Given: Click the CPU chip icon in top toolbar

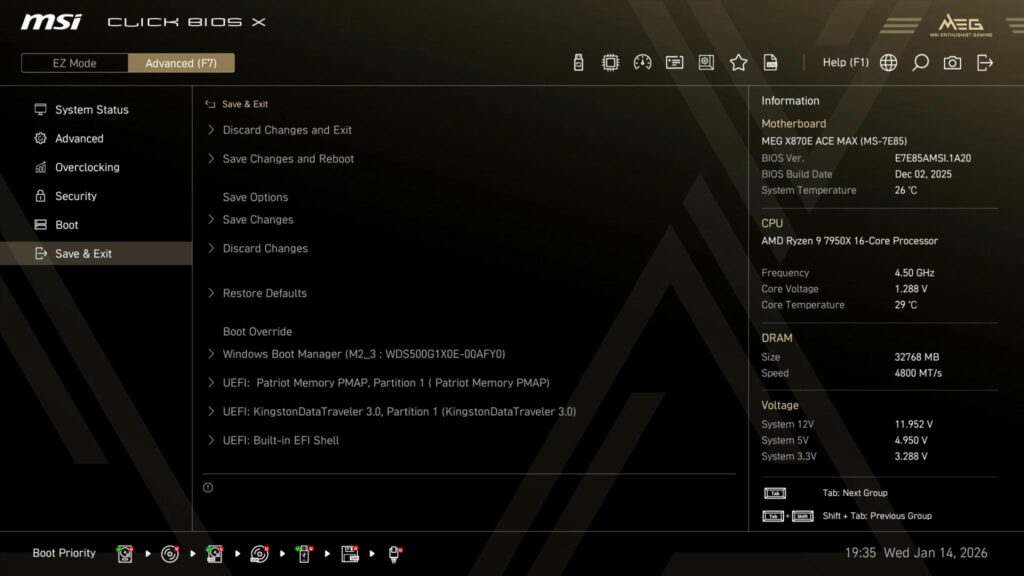Looking at the screenshot, I should [610, 63].
